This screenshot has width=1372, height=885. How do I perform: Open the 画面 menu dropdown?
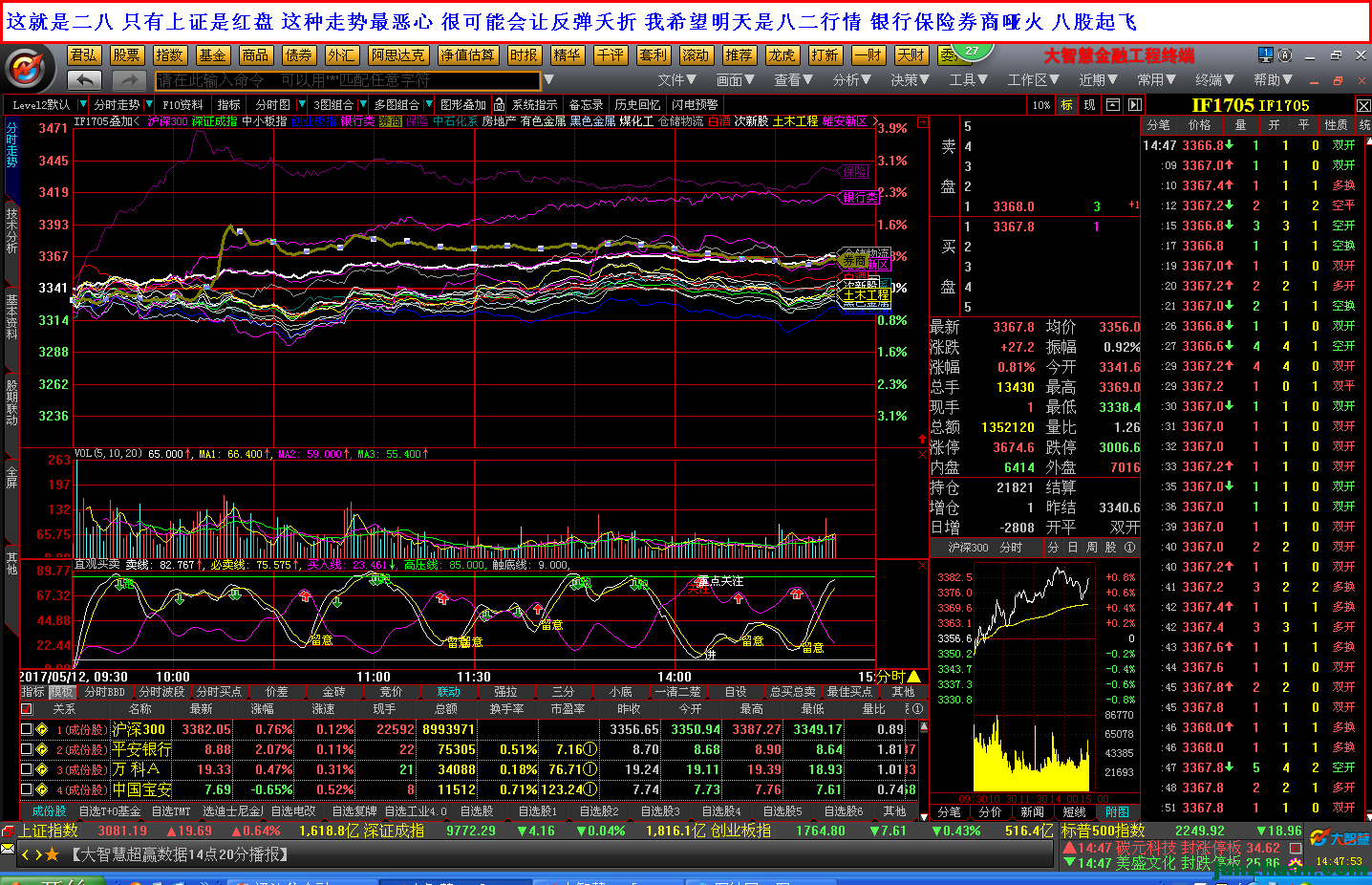(736, 80)
